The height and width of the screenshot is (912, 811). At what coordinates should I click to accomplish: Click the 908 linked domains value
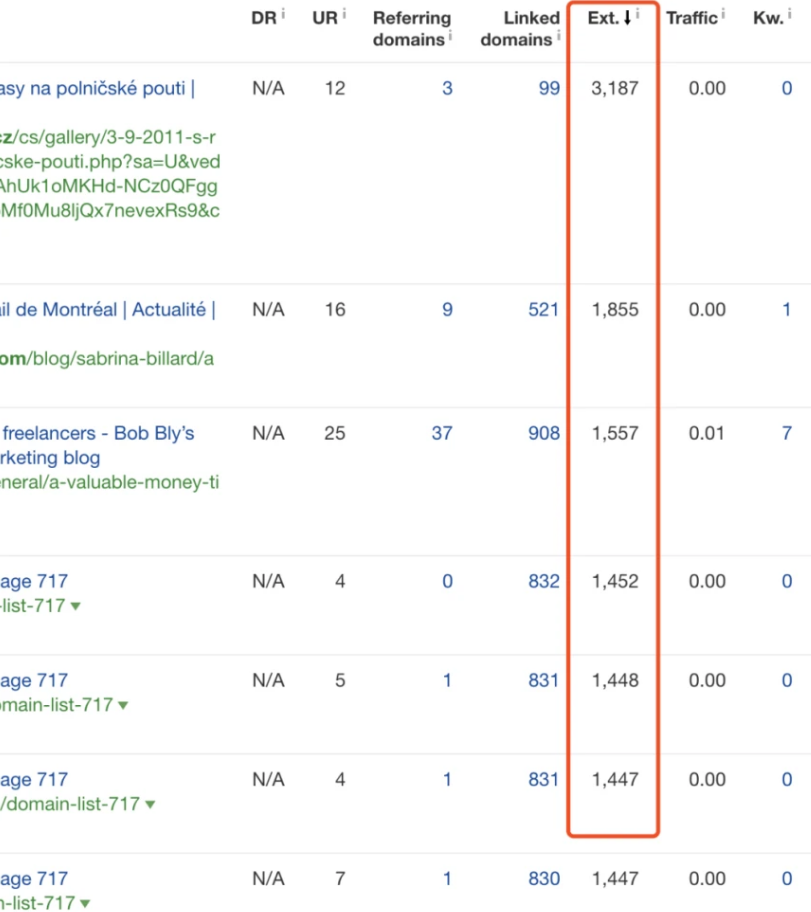(544, 433)
